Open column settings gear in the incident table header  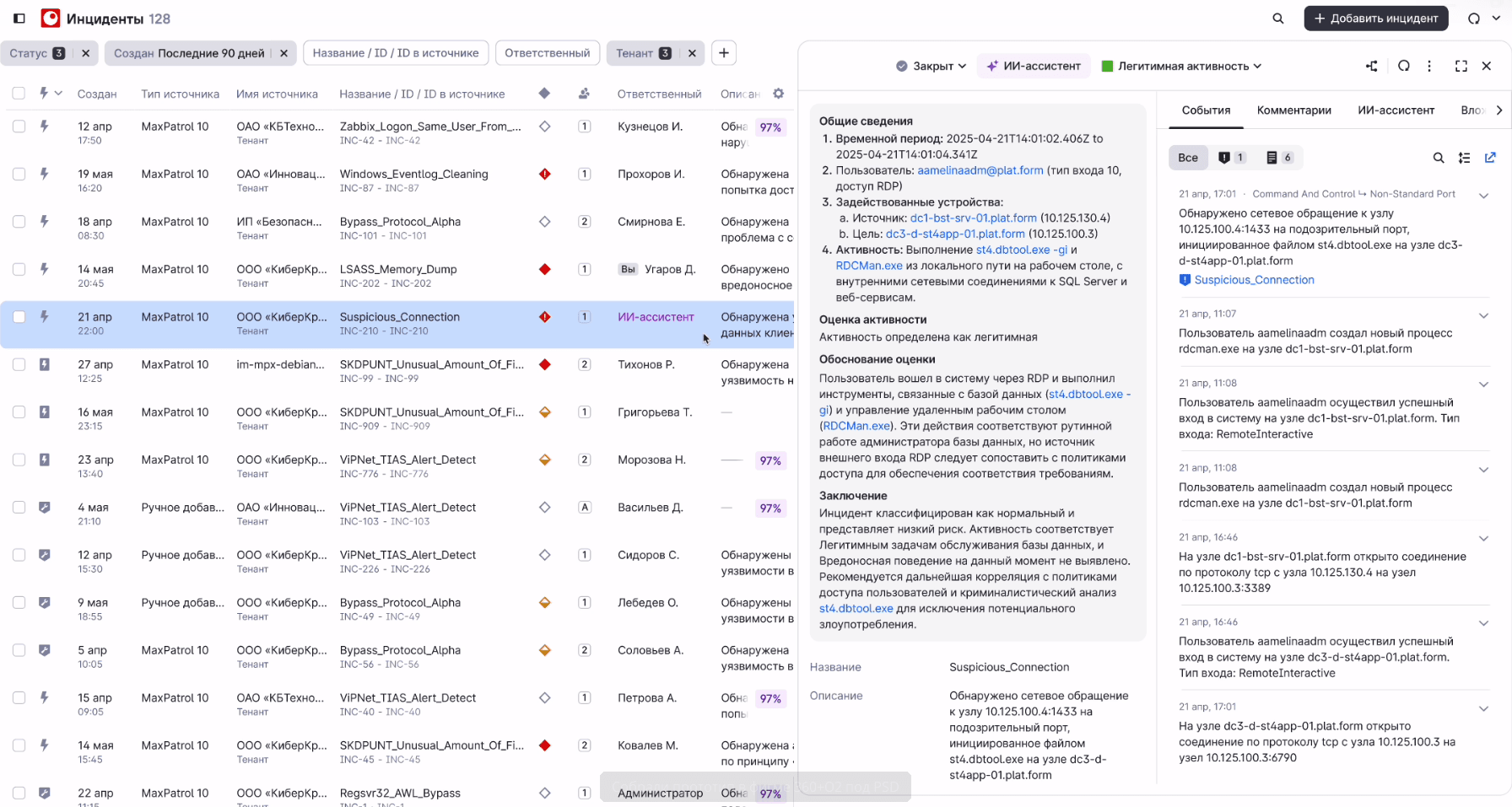pyautogui.click(x=778, y=94)
